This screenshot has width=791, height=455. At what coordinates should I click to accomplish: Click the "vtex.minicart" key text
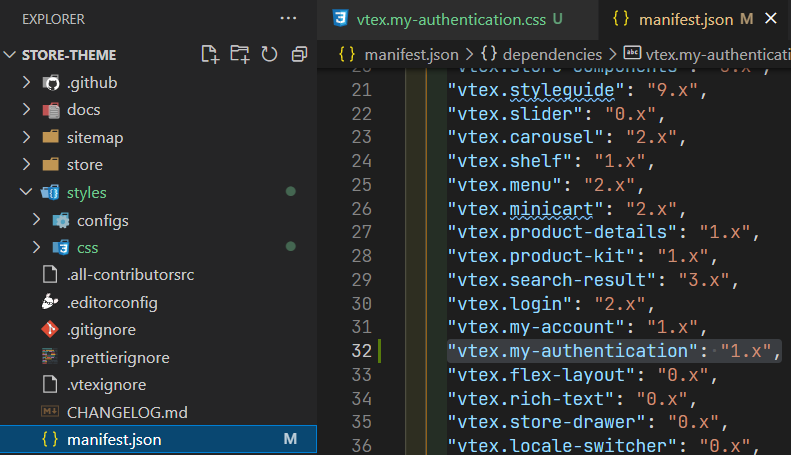(526, 208)
